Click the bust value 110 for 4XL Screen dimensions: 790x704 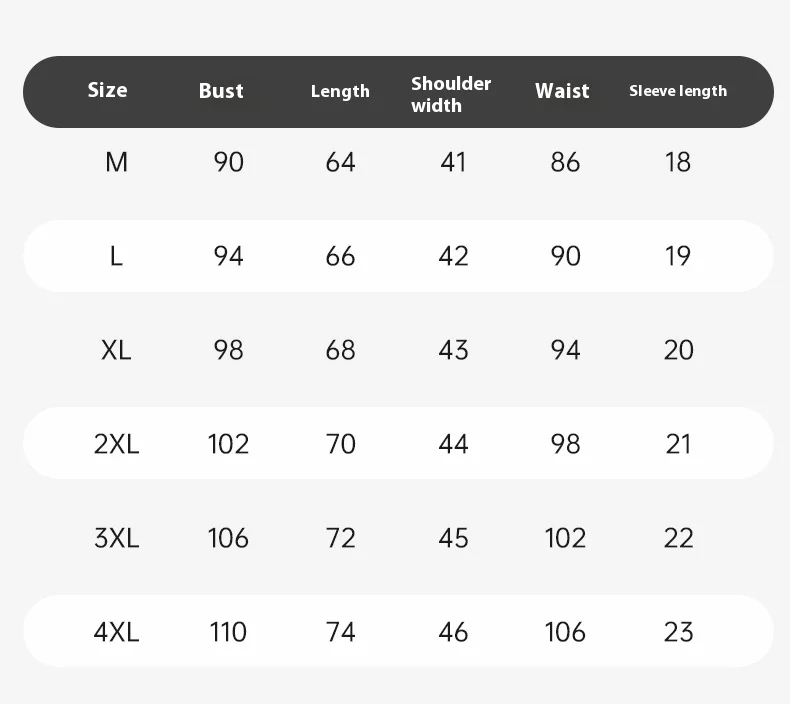[x=228, y=632]
